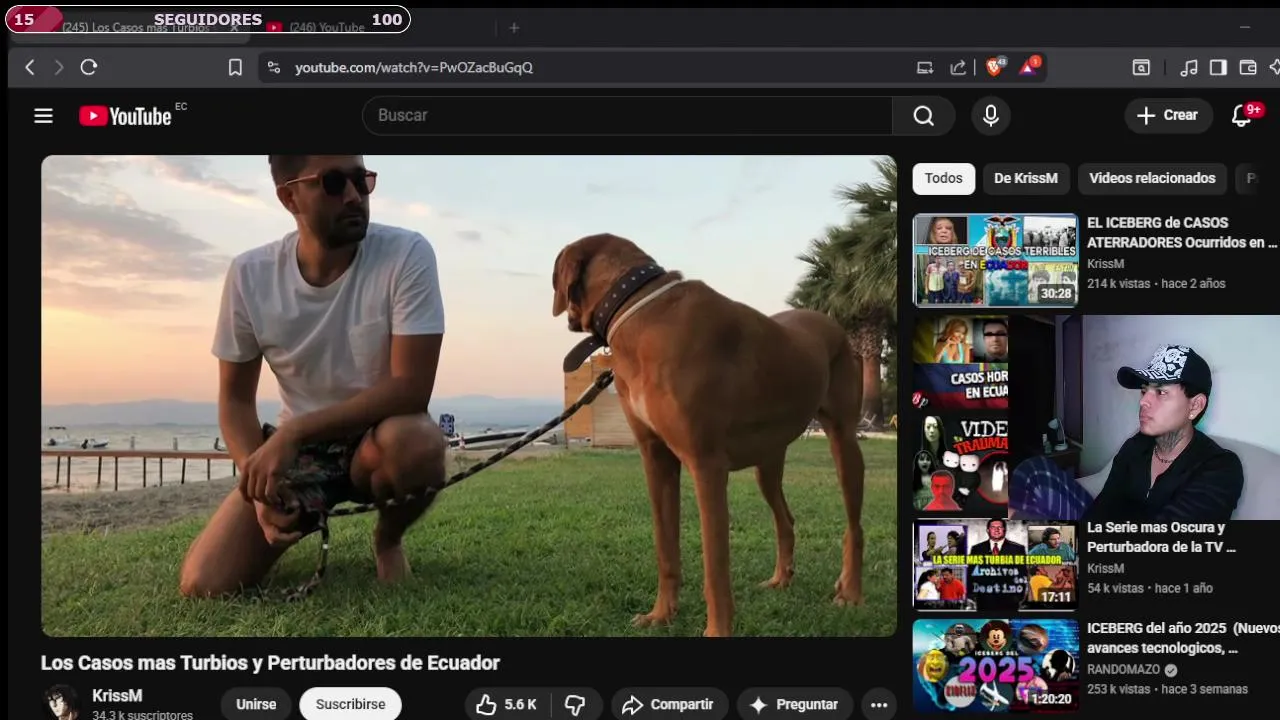
Task: Click the install app icon in address bar
Action: [x=925, y=67]
